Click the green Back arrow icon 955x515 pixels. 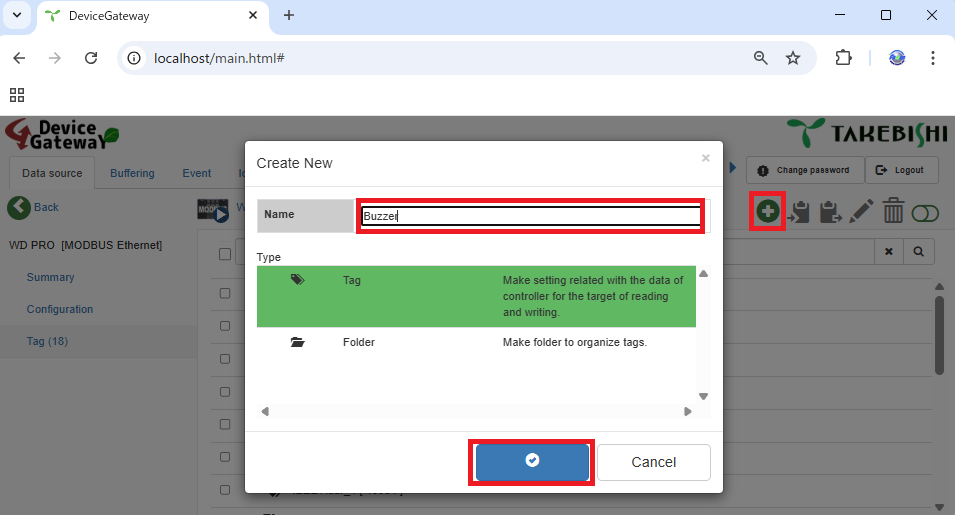pos(19,207)
